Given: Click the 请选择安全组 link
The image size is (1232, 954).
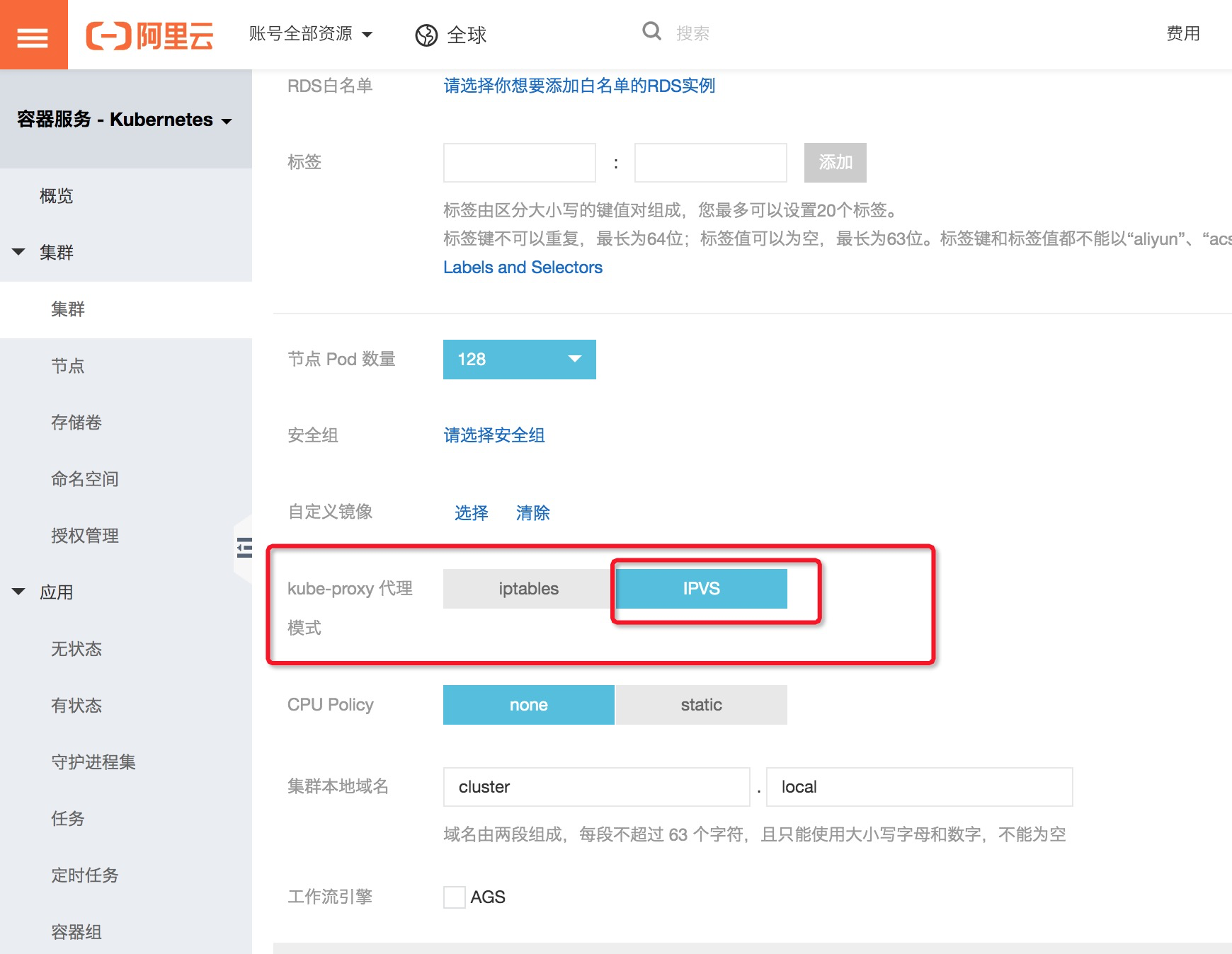Looking at the screenshot, I should (x=494, y=435).
